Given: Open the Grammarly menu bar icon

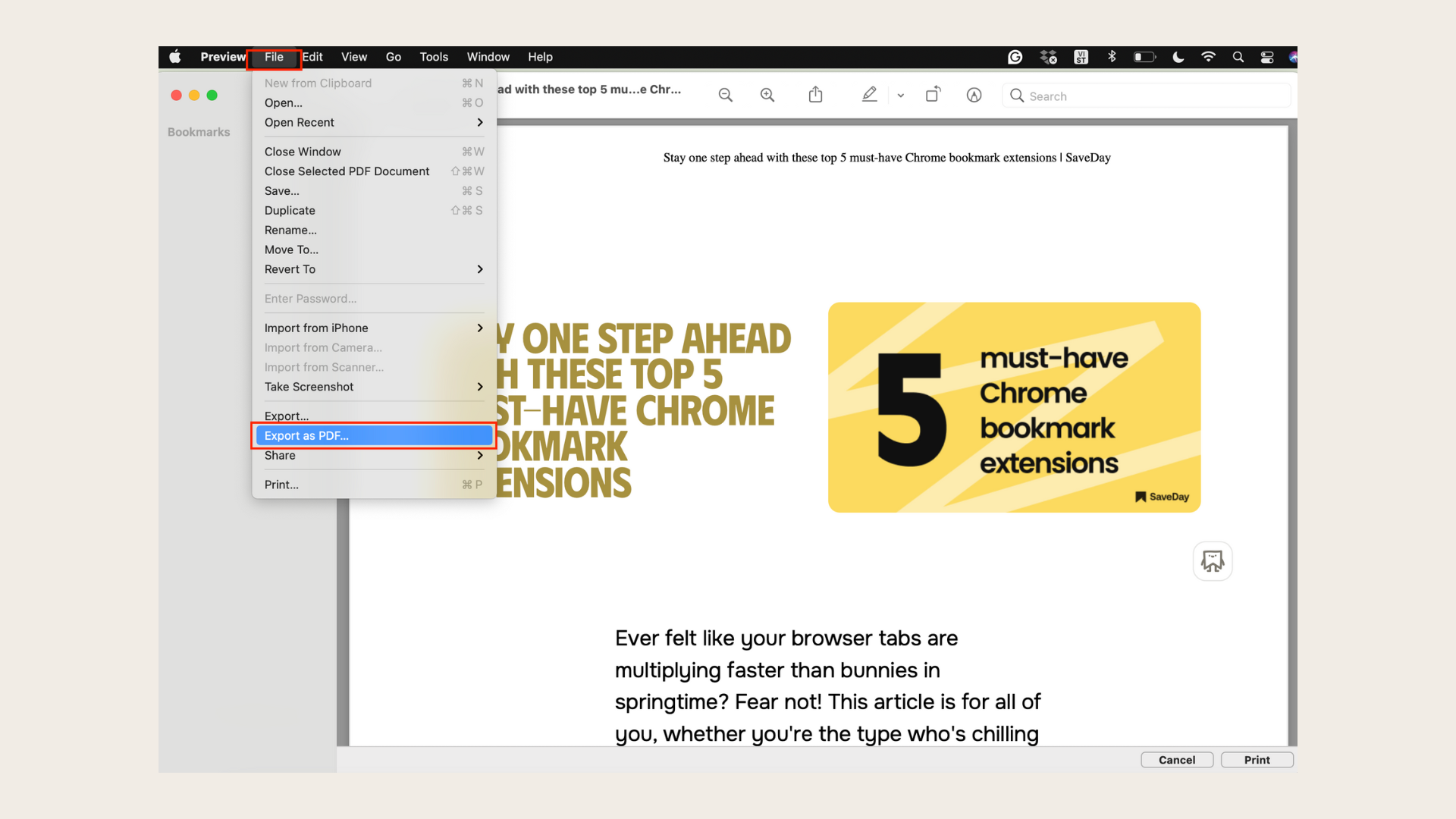Looking at the screenshot, I should coord(1015,57).
